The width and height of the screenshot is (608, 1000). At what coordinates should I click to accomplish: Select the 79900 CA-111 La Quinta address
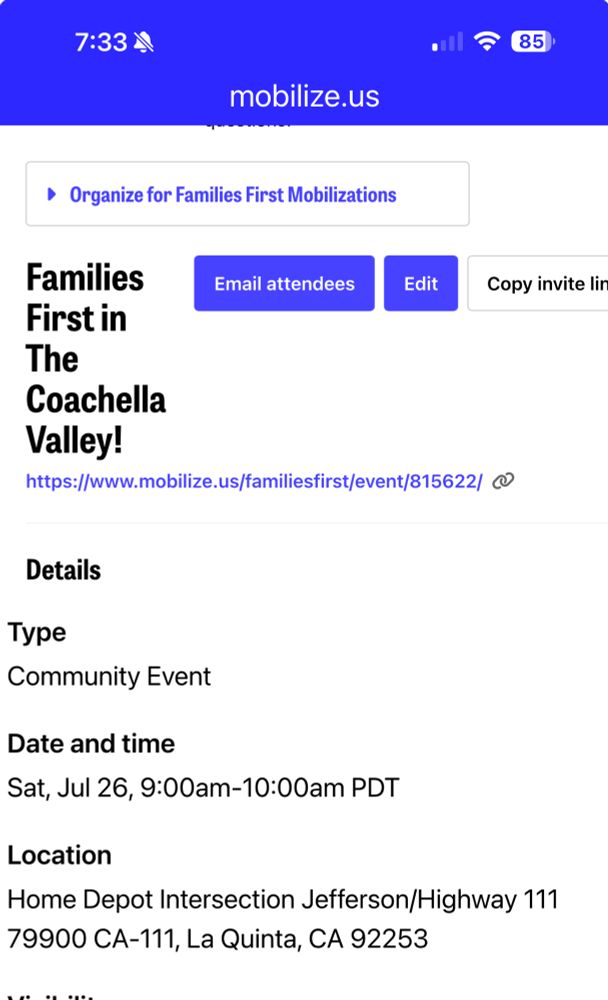(217, 939)
